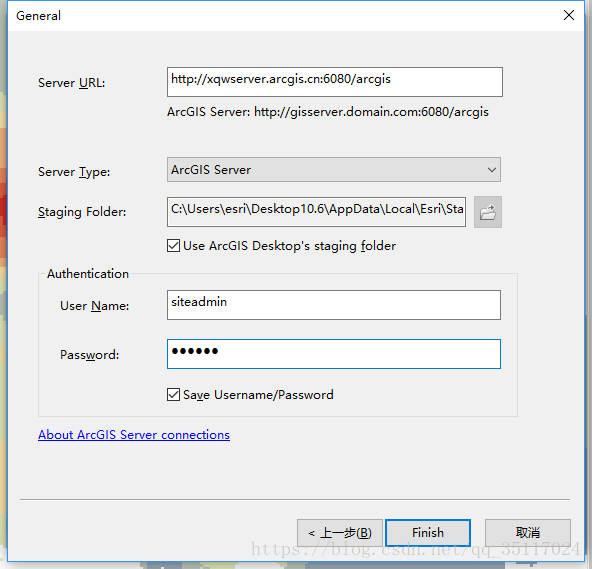Image resolution: width=592 pixels, height=569 pixels.
Task: Click the General title text
Action: [x=38, y=15]
